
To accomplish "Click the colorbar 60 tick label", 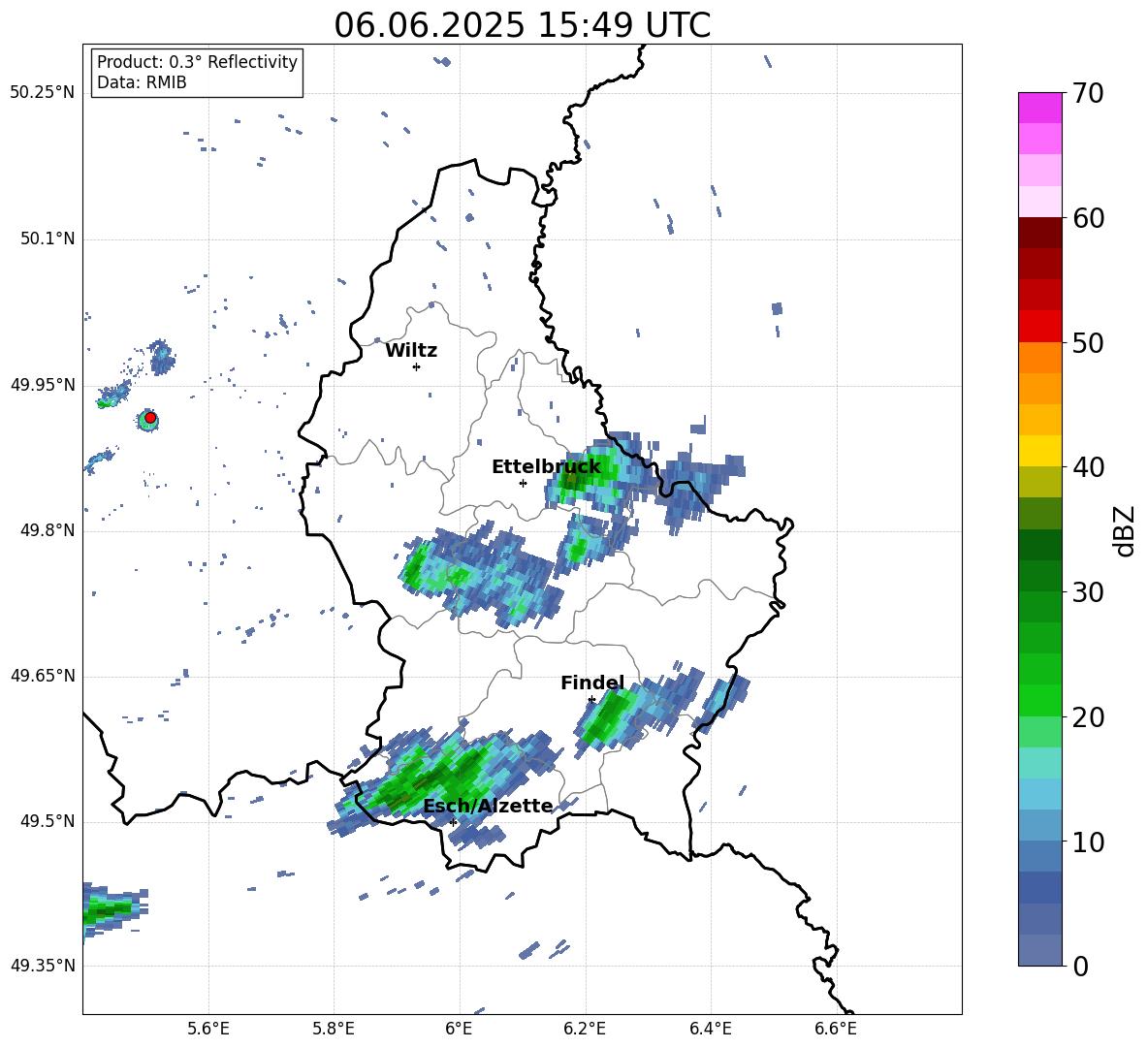I will coord(1088,218).
